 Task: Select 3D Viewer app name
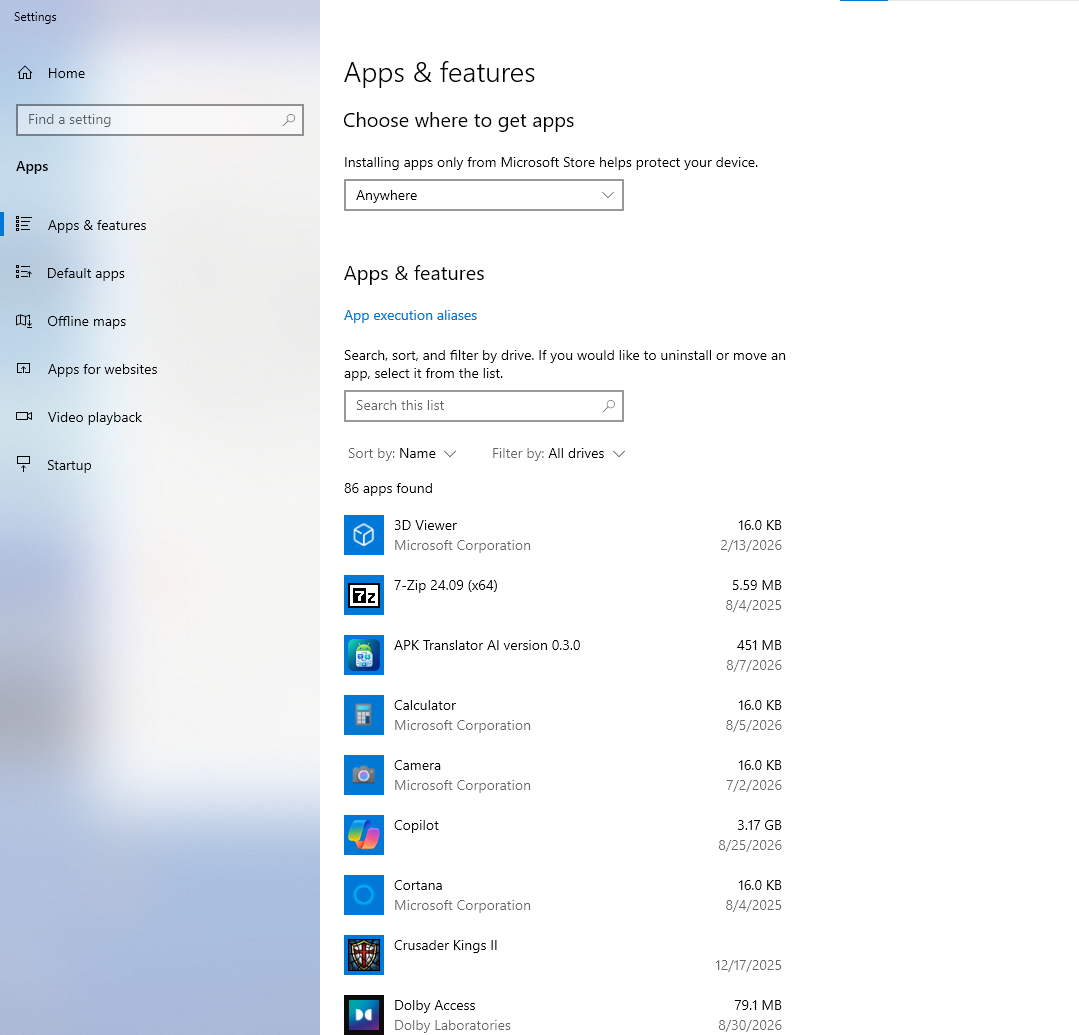(x=425, y=525)
